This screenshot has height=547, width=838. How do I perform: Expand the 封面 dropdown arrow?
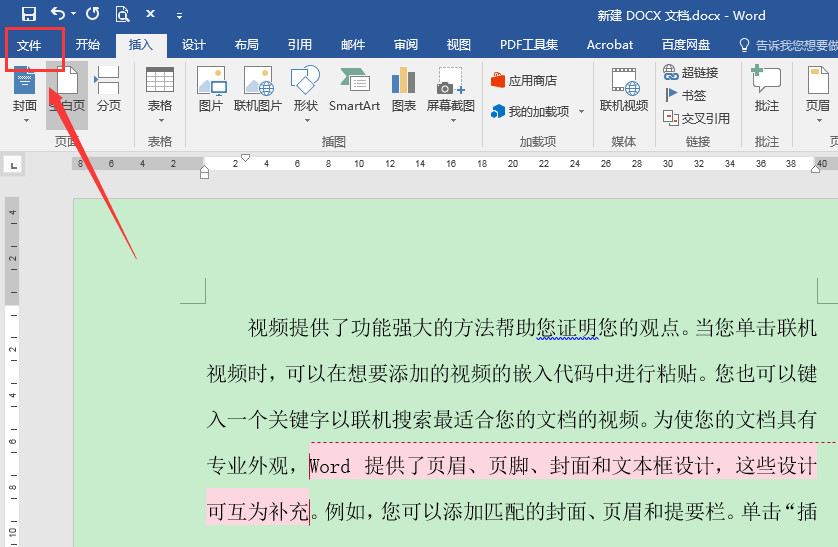tap(26, 121)
